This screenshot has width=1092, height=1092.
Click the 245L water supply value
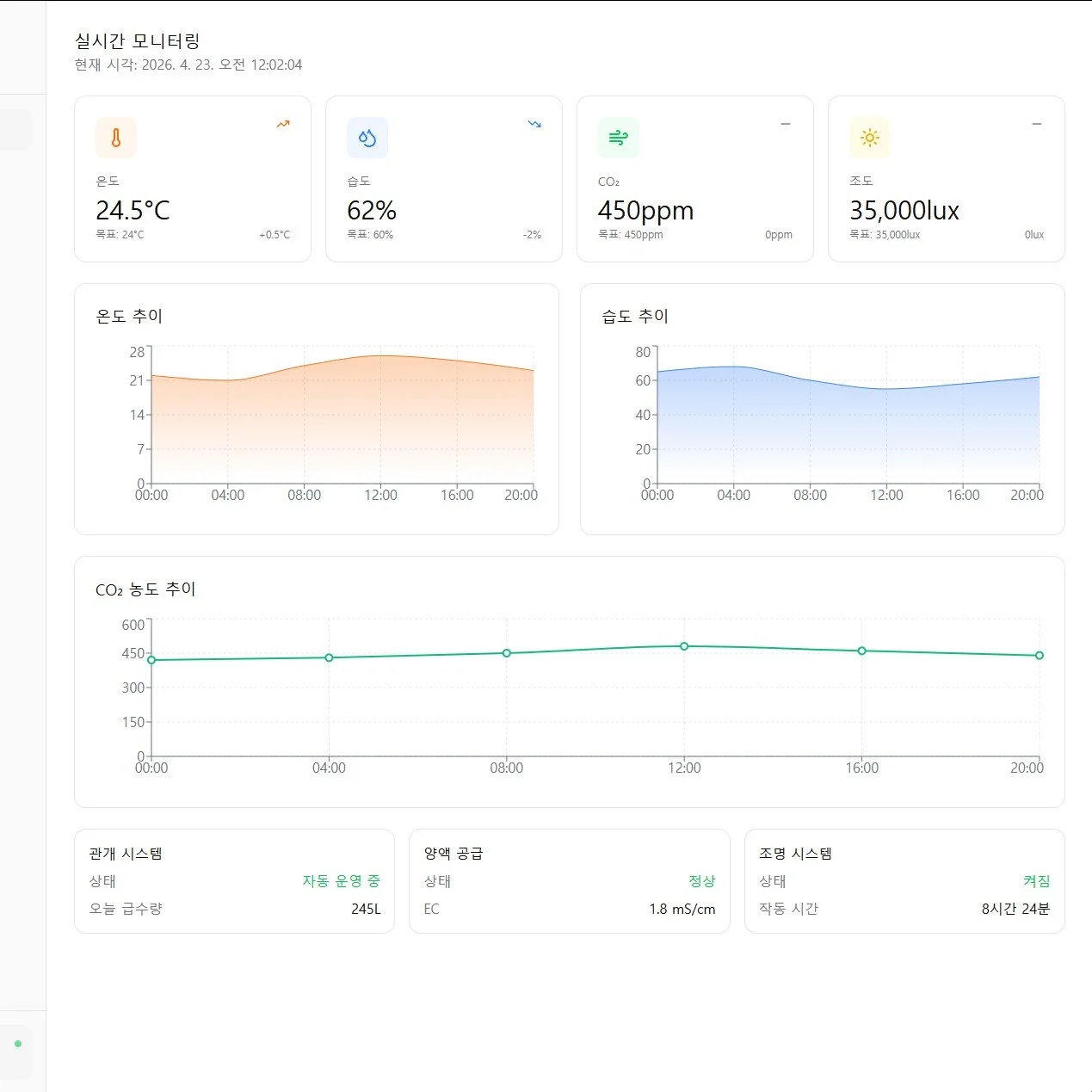366,909
